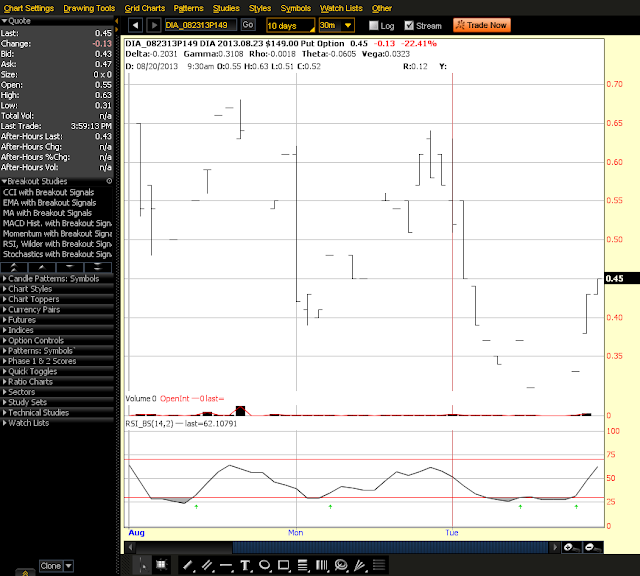Collapse the Quote panel

(x=4, y=21)
